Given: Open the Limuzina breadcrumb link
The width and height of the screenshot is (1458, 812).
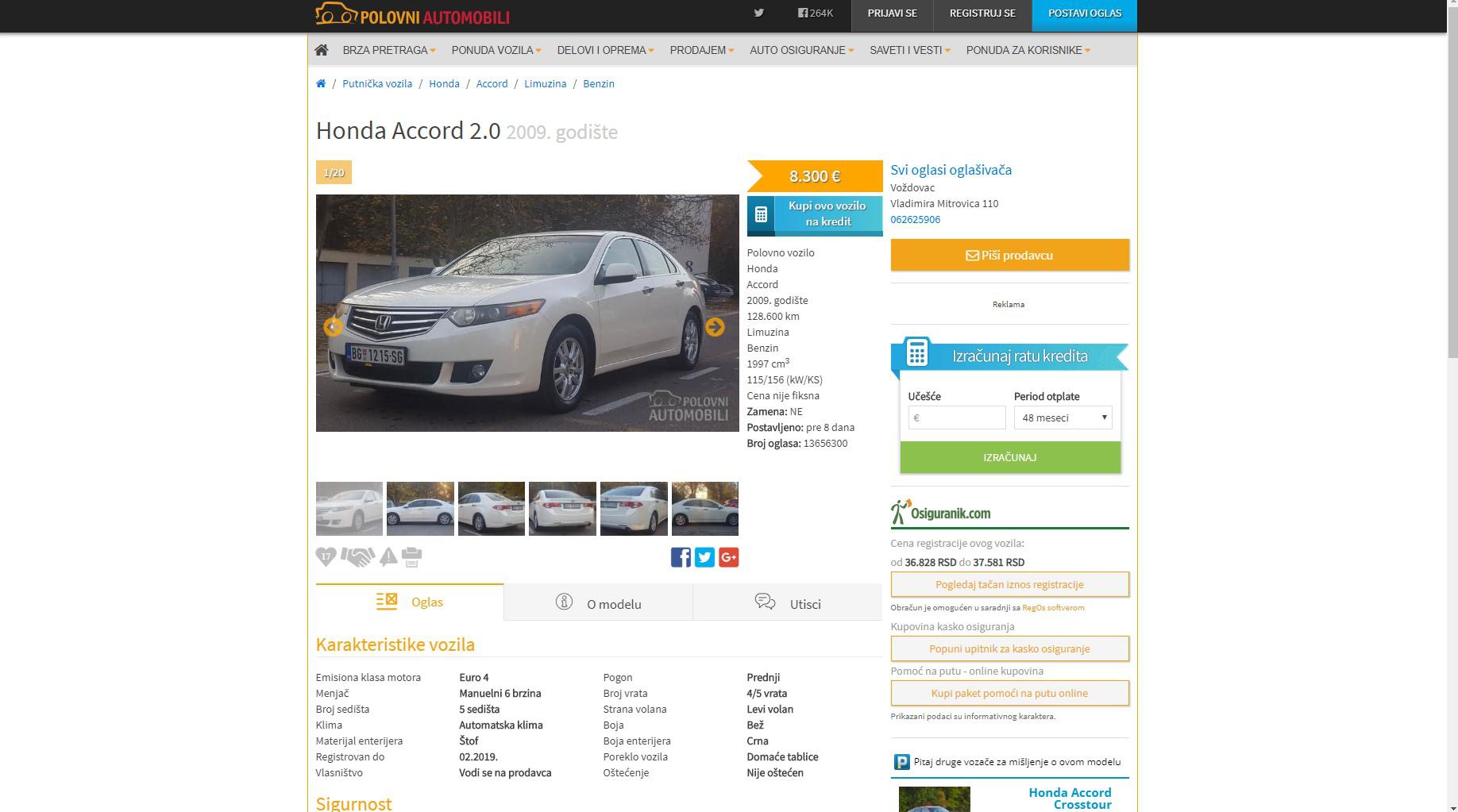Looking at the screenshot, I should pos(545,83).
